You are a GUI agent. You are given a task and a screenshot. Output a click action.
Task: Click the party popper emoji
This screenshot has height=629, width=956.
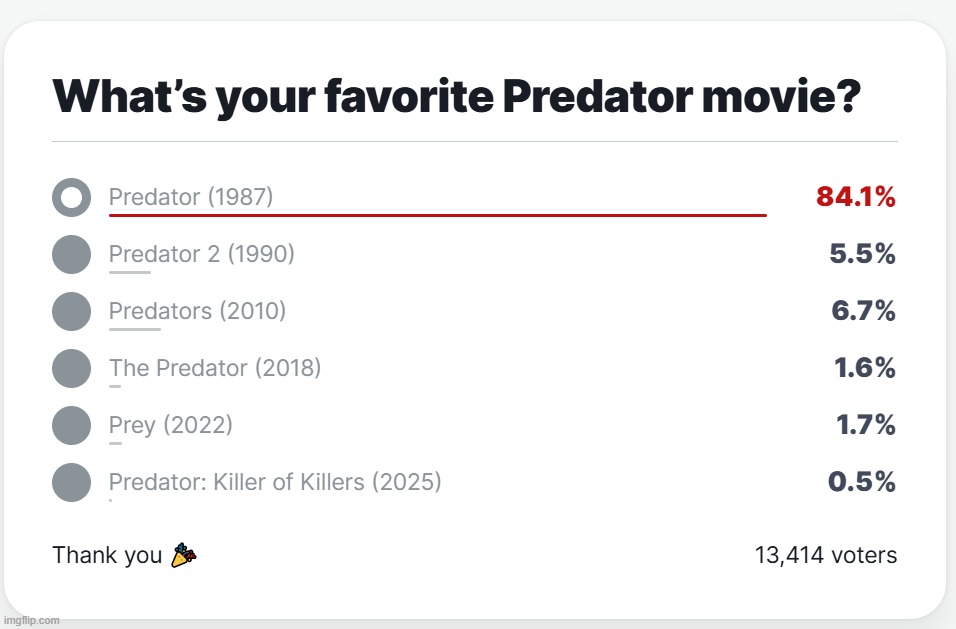pyautogui.click(x=184, y=555)
